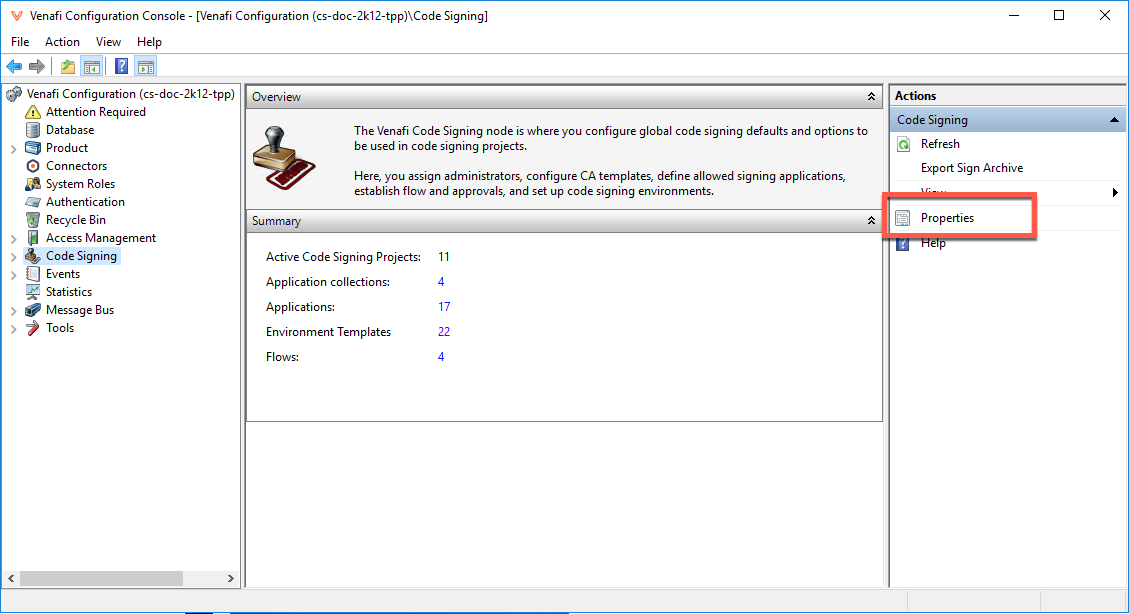Open the Statistics chart icon
The width and height of the screenshot is (1129, 614).
[32, 292]
